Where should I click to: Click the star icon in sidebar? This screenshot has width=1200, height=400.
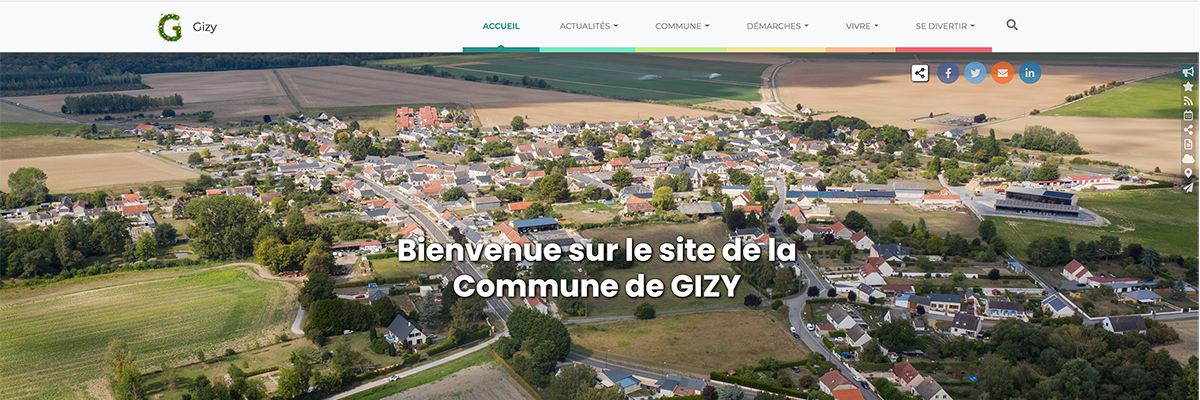pyautogui.click(x=1188, y=86)
